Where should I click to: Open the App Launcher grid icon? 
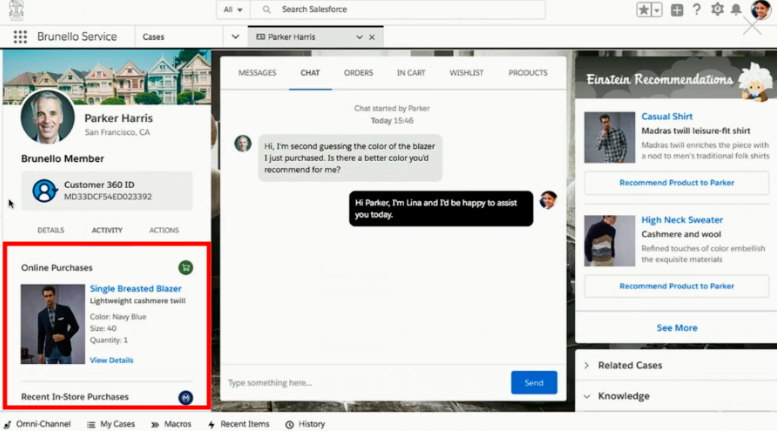[20, 37]
